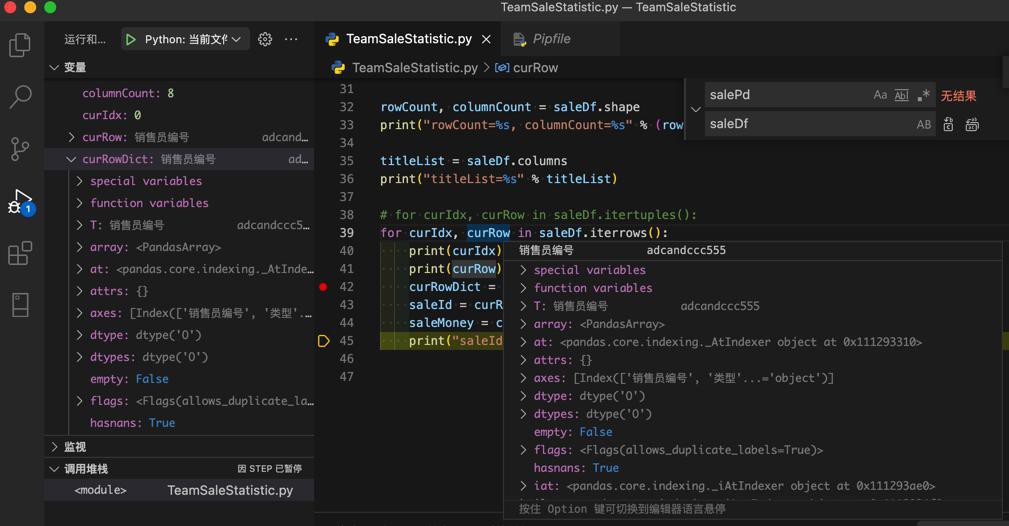Select the TeamSaleStatistic.py editor tab
The image size is (1009, 526).
click(408, 39)
